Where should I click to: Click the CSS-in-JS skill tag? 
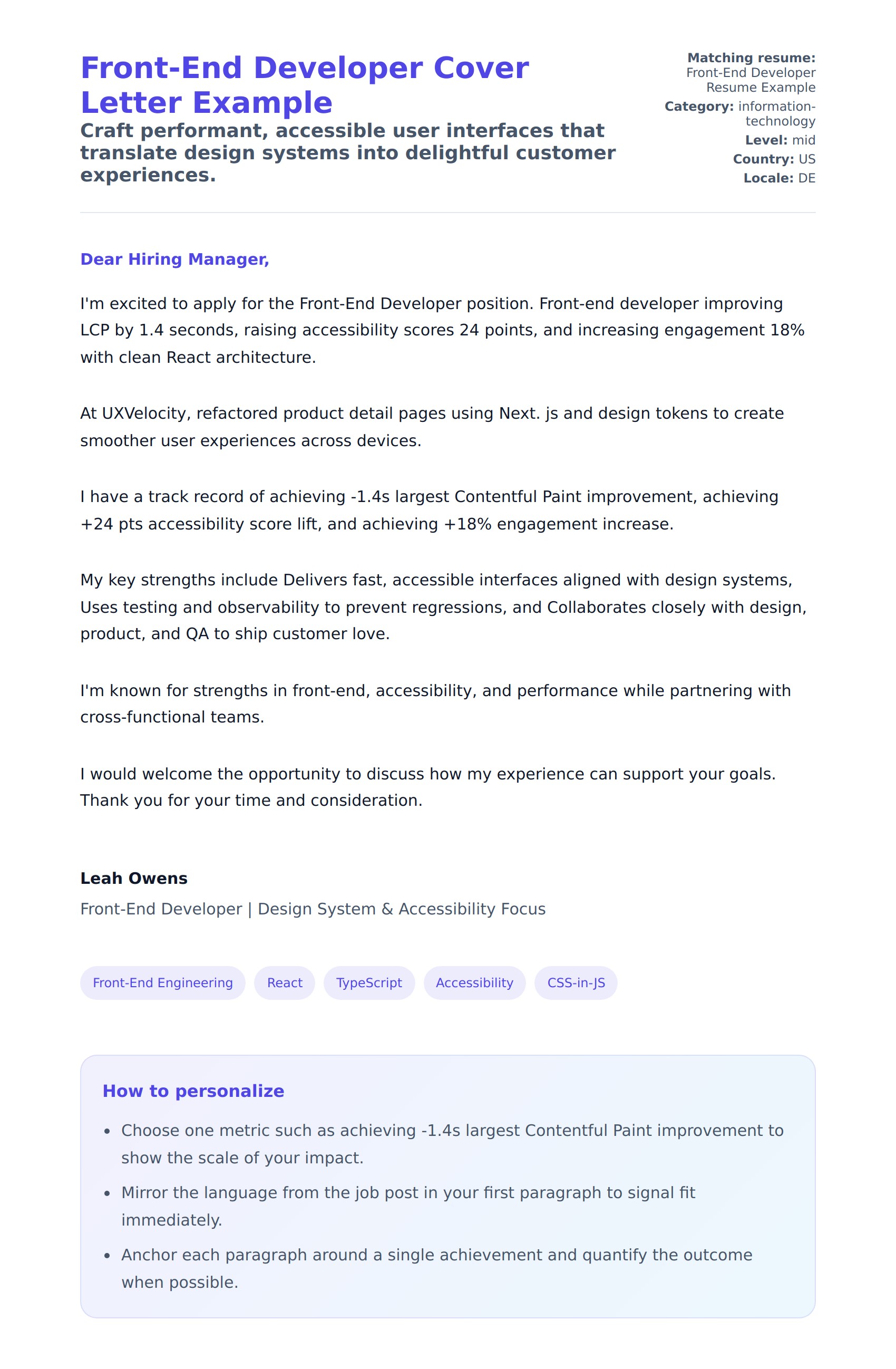tap(576, 982)
